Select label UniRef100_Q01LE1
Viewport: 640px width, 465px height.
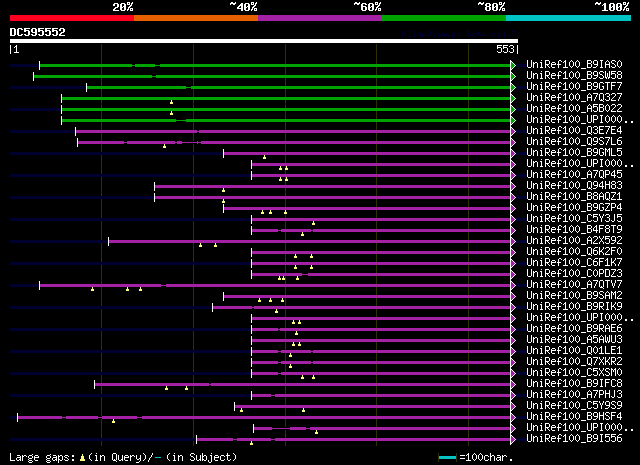[574, 351]
